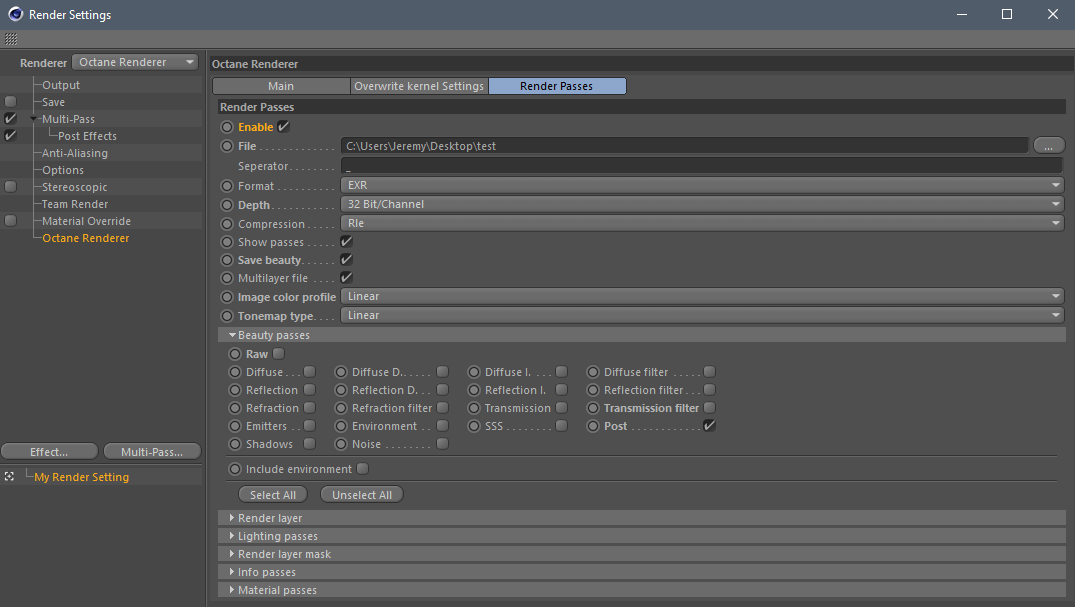Expand the Render layer mask section
Screen dimensions: 1075x607
pos(232,554)
